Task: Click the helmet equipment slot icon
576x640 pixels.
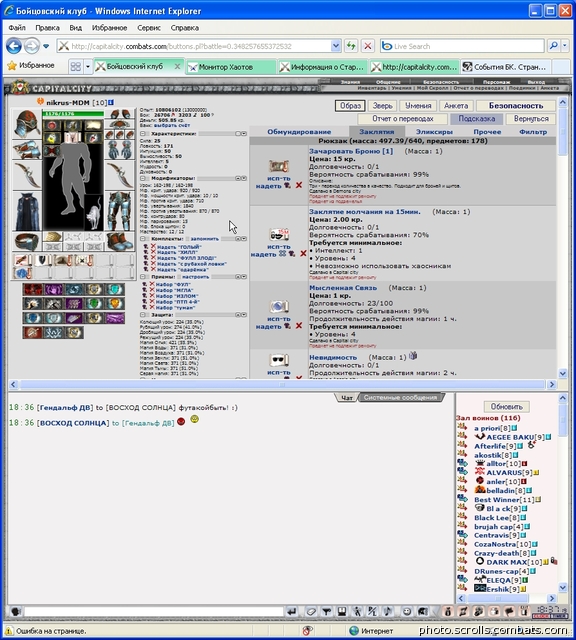Action: click(27, 124)
